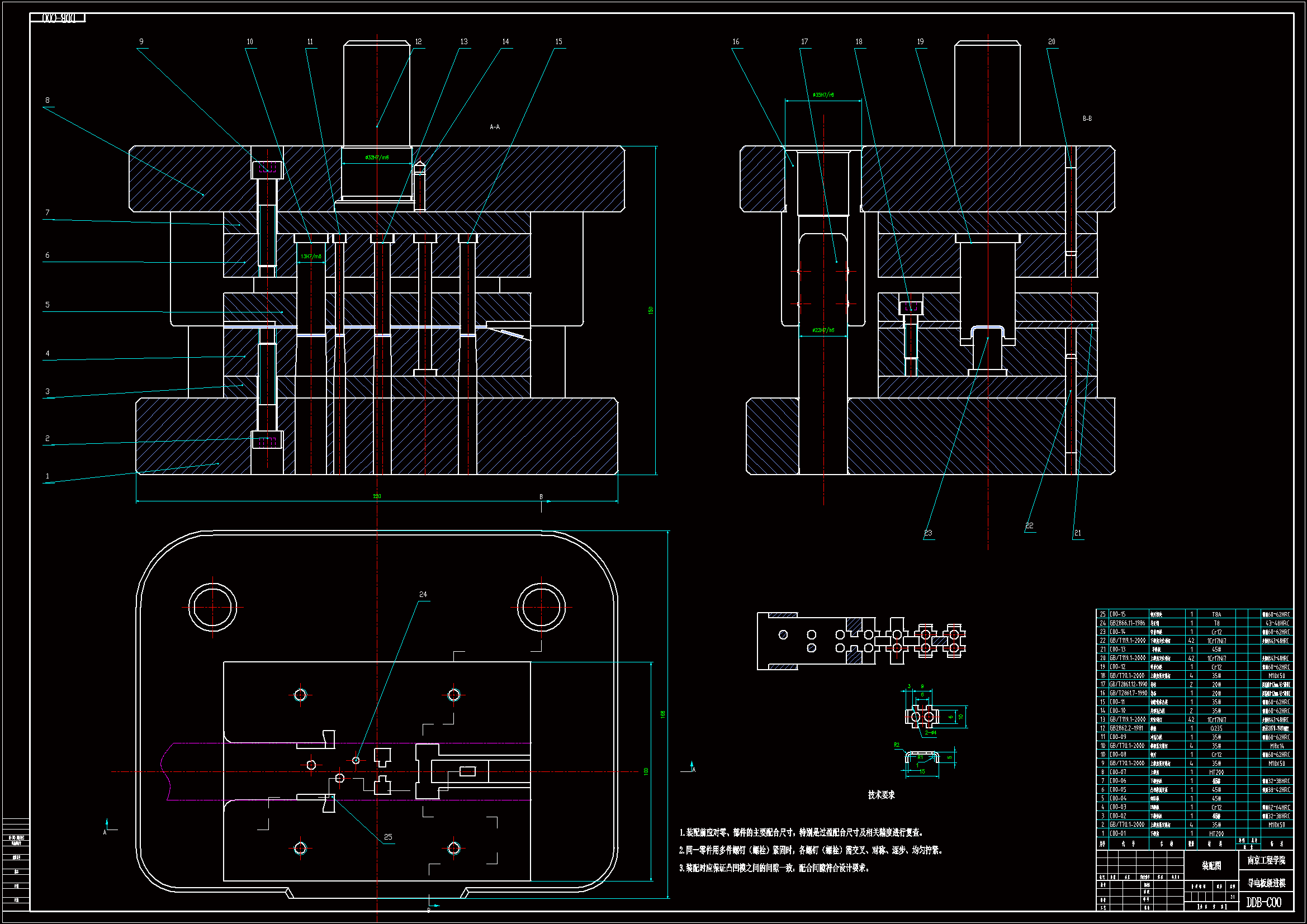Screen dimensions: 1307x924
Task: Click part balloon number 12
Action: 418,41
